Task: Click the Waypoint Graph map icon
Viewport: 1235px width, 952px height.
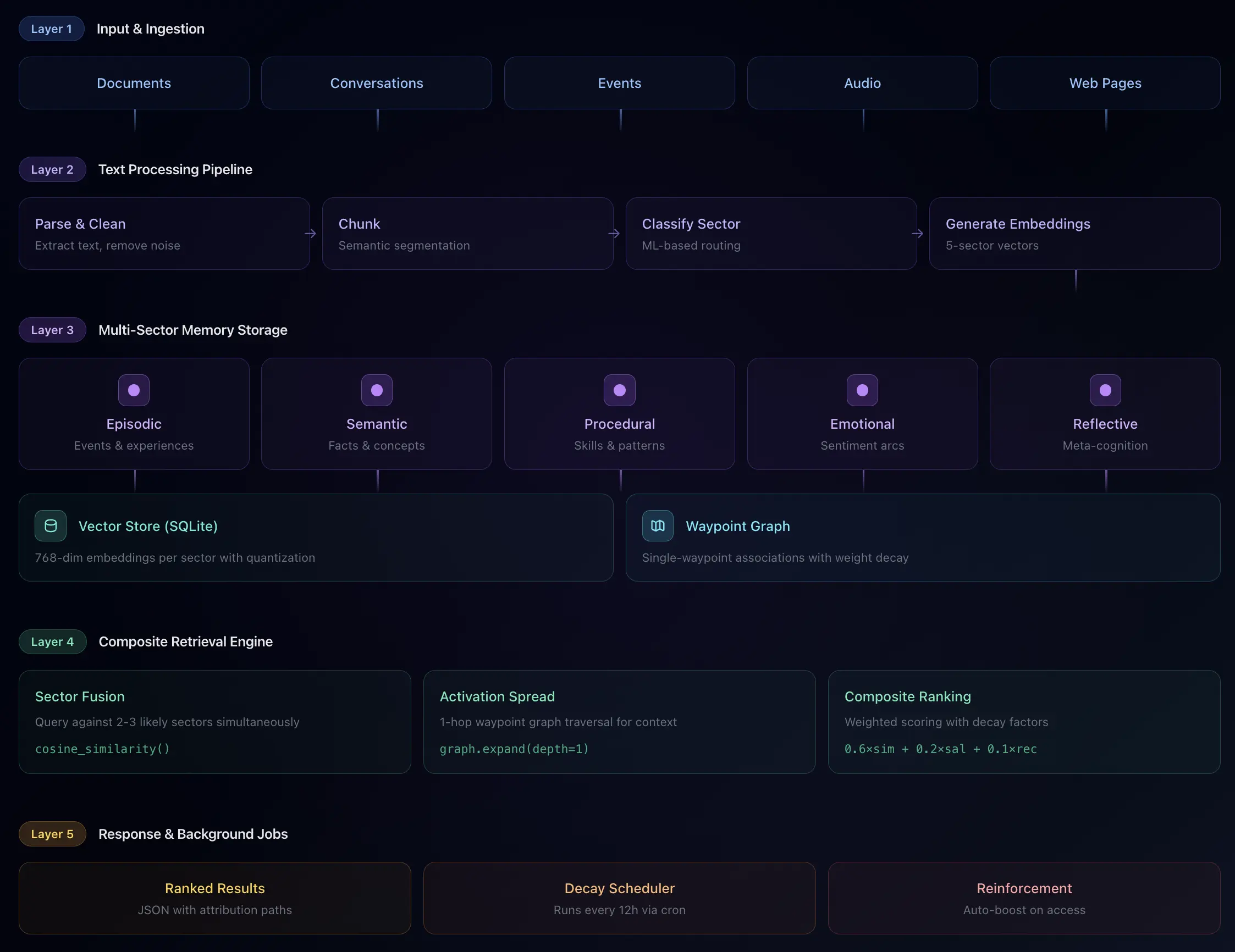Action: (x=657, y=526)
